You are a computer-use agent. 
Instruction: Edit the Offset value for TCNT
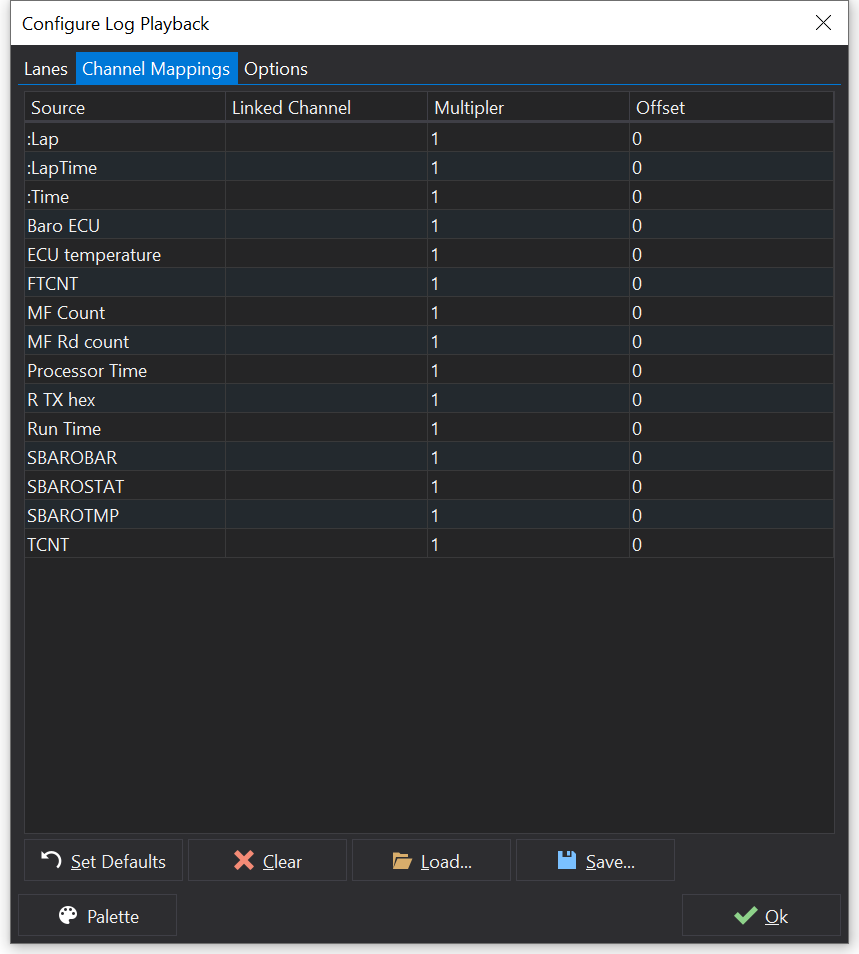[x=731, y=545]
